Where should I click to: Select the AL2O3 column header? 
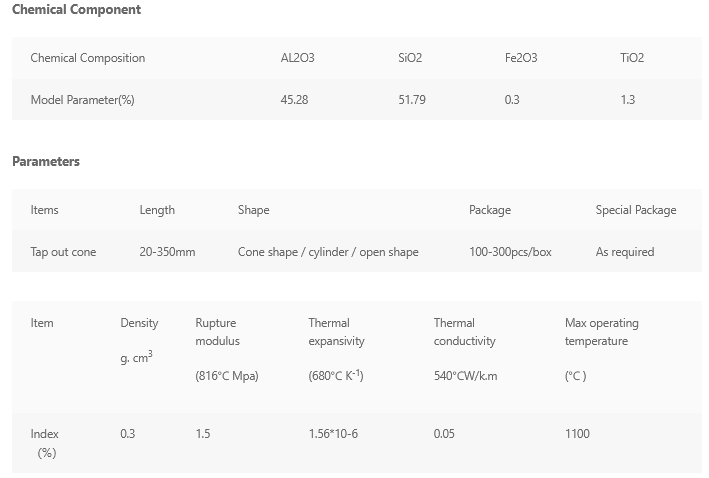pyautogui.click(x=297, y=58)
